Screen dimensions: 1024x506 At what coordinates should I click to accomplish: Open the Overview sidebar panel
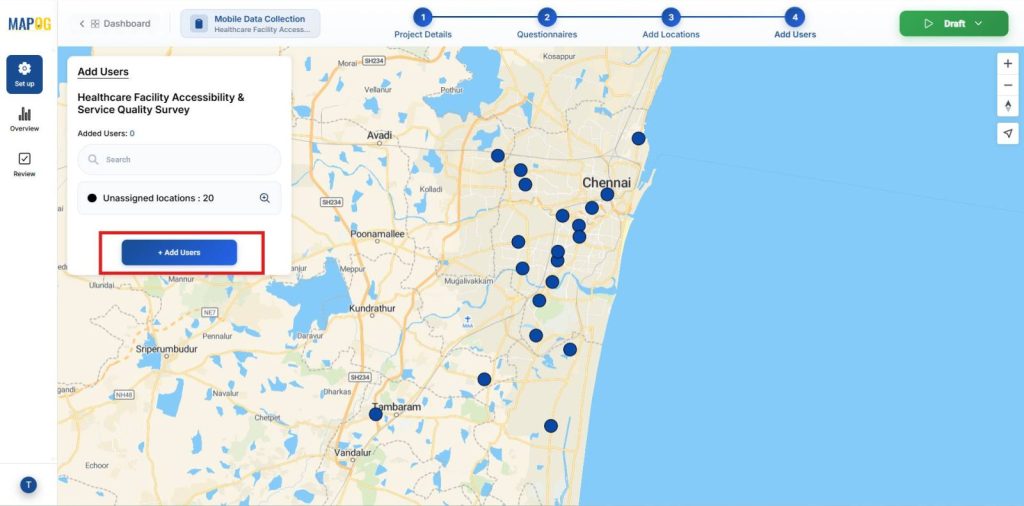coord(24,119)
